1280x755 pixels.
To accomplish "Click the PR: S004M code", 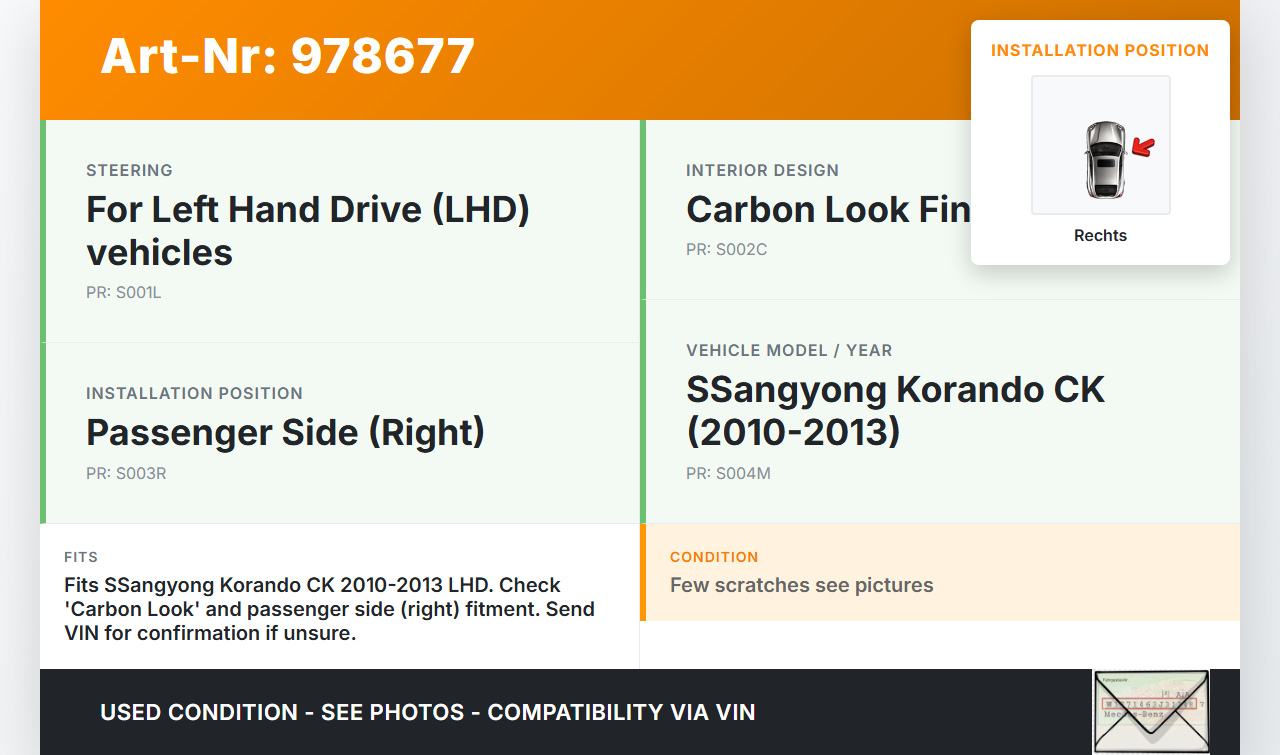I will click(x=728, y=473).
